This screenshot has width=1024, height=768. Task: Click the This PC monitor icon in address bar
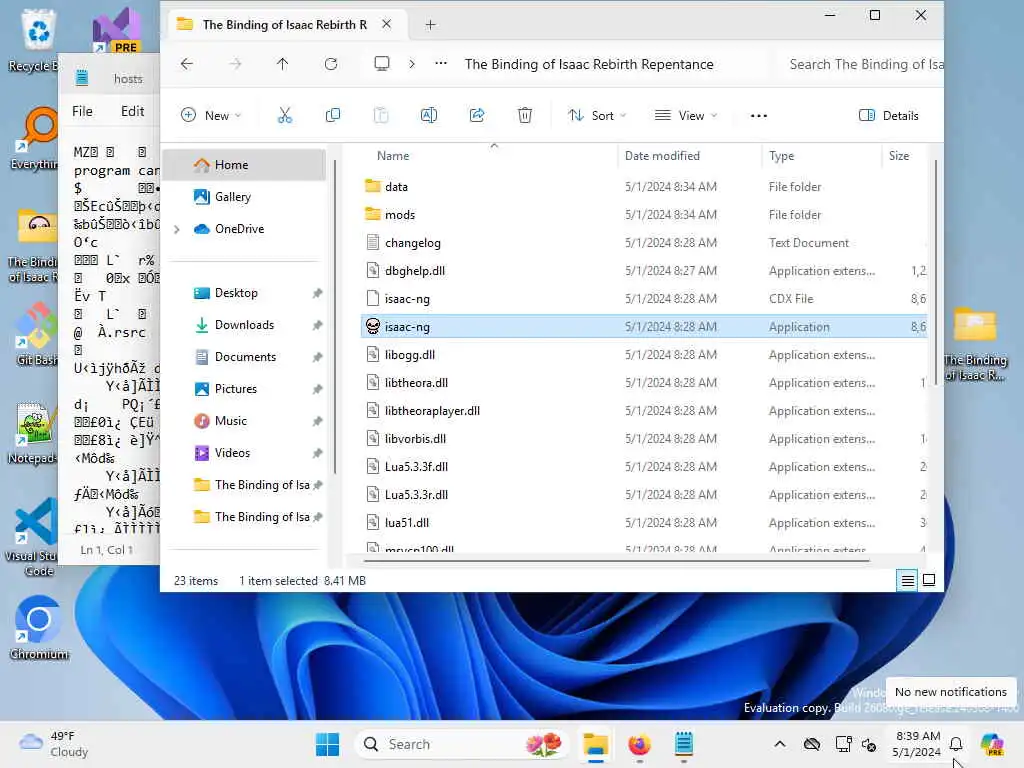[381, 63]
